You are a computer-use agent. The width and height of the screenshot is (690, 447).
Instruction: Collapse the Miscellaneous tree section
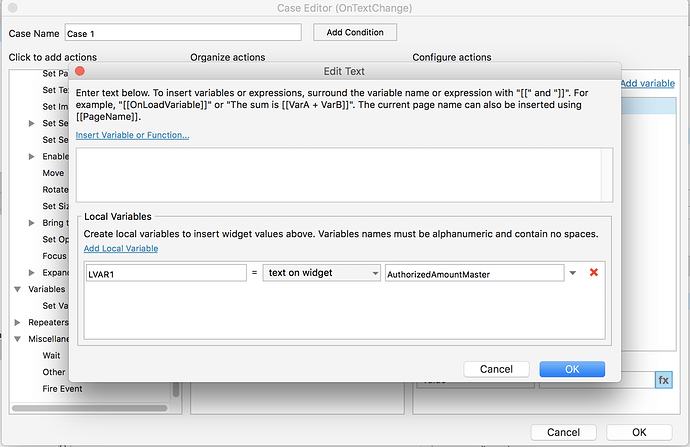18,339
